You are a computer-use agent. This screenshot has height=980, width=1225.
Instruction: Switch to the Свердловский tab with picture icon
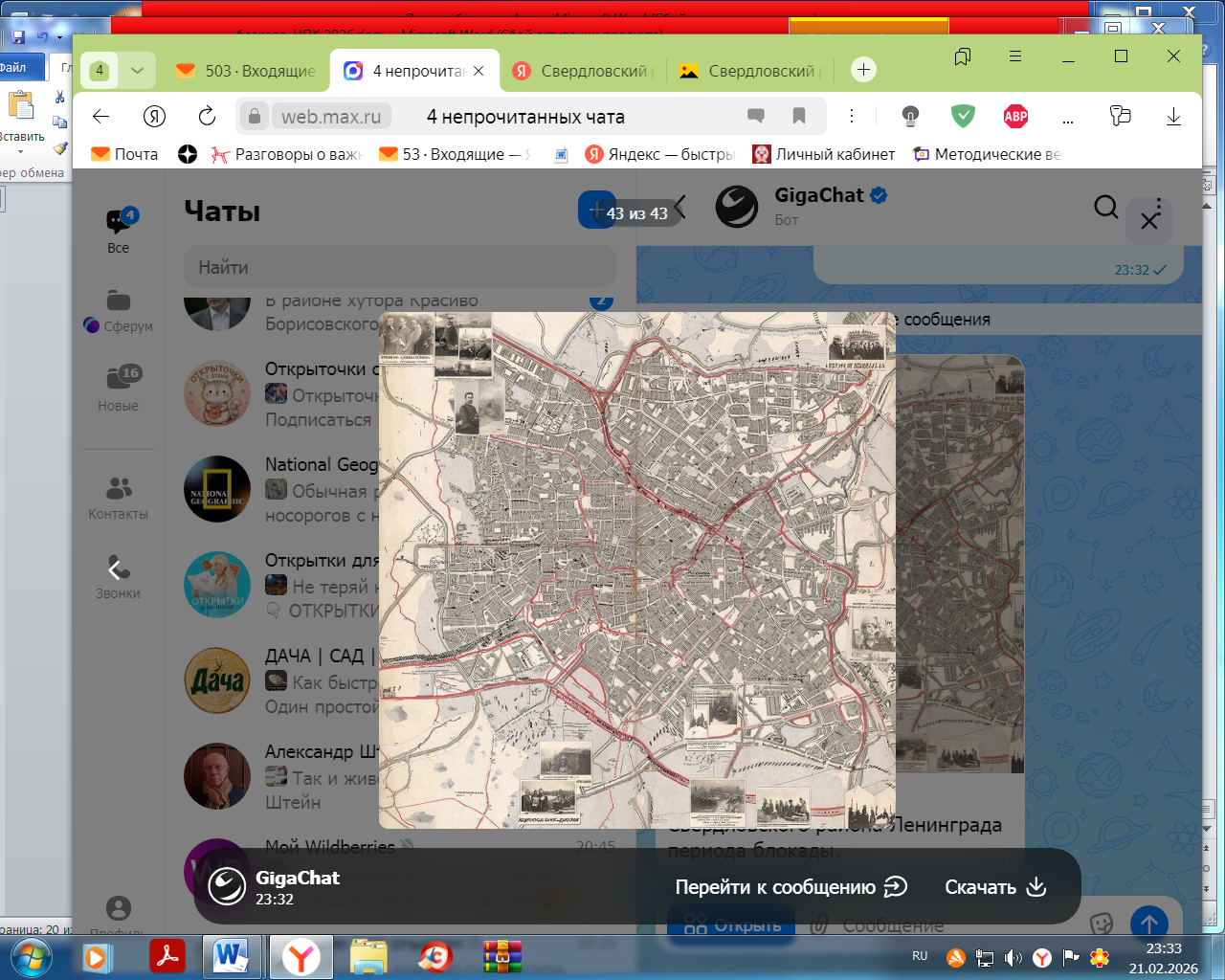(751, 71)
